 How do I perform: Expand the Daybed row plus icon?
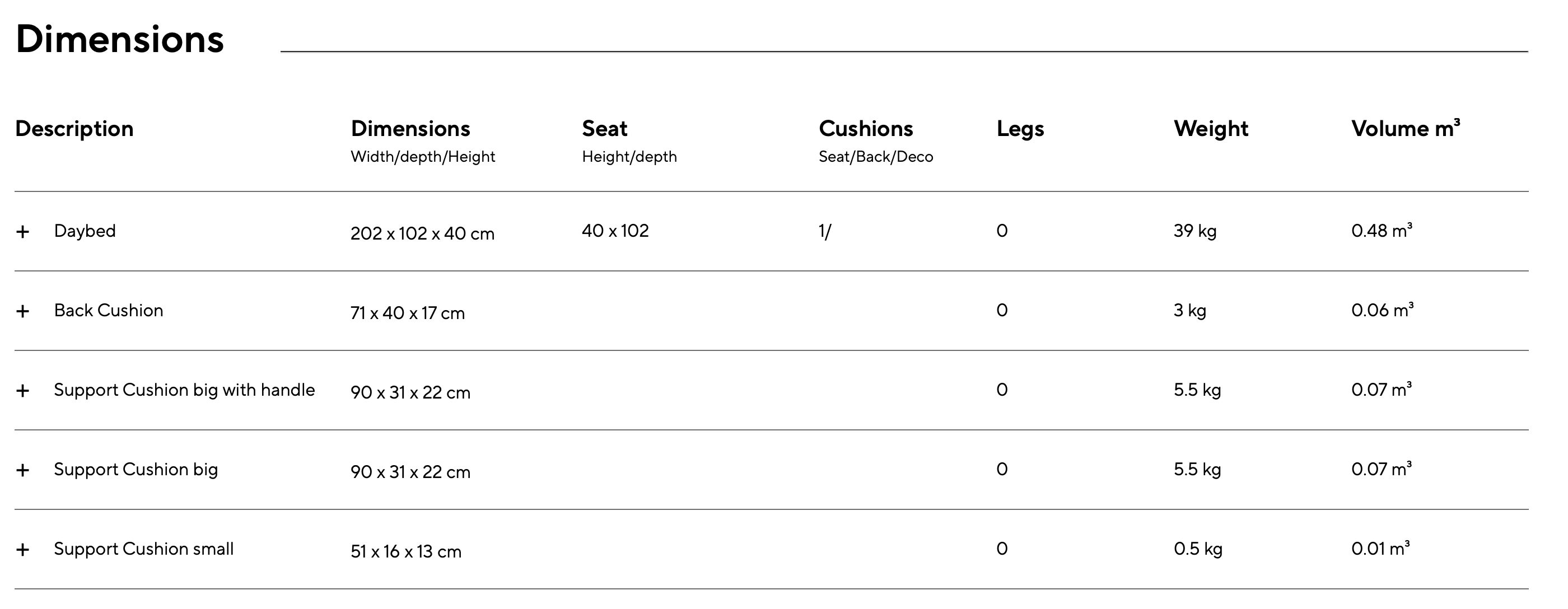point(22,232)
